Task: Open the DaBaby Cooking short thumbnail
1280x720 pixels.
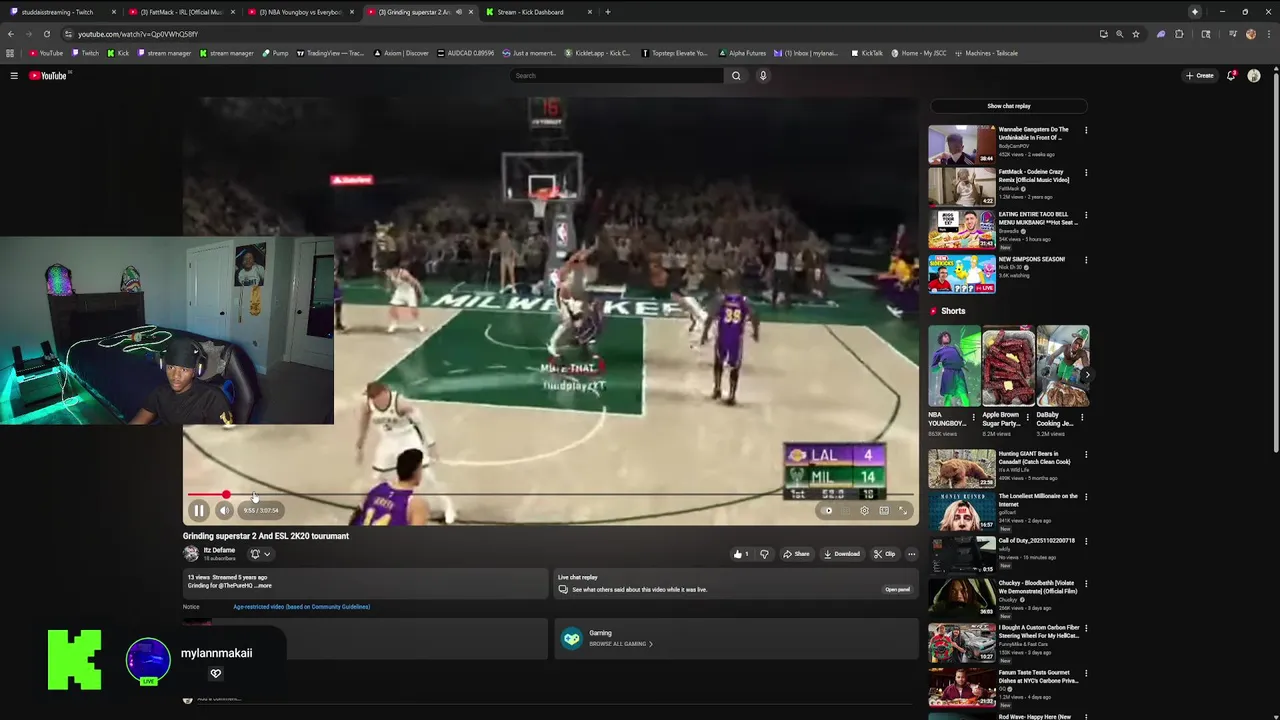Action: pyautogui.click(x=1062, y=366)
